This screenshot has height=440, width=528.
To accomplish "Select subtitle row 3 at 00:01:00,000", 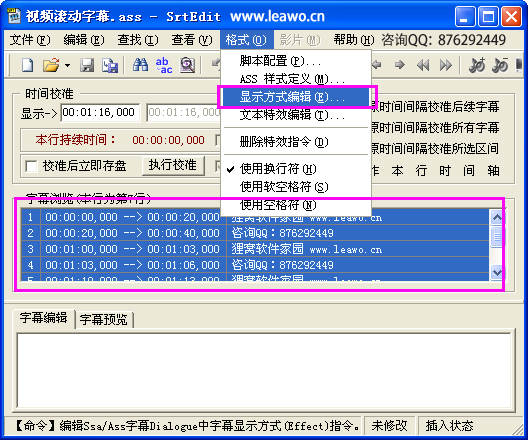I will pyautogui.click(x=255, y=249).
